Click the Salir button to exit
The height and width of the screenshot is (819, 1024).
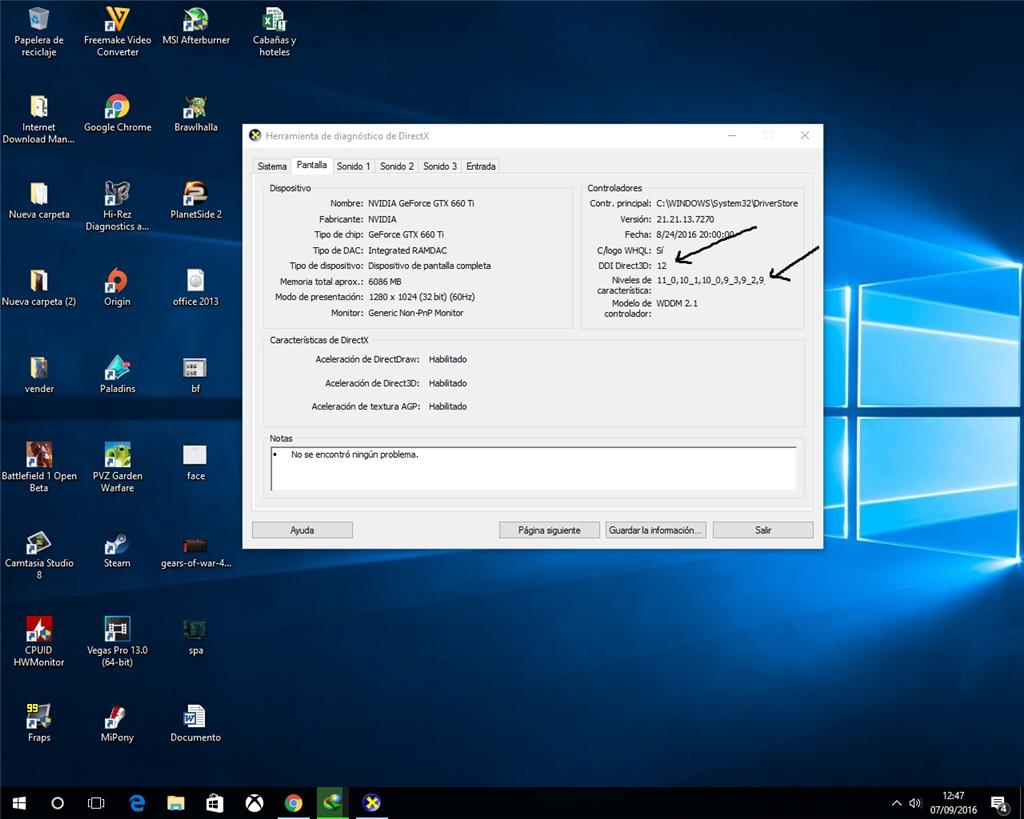(x=763, y=530)
